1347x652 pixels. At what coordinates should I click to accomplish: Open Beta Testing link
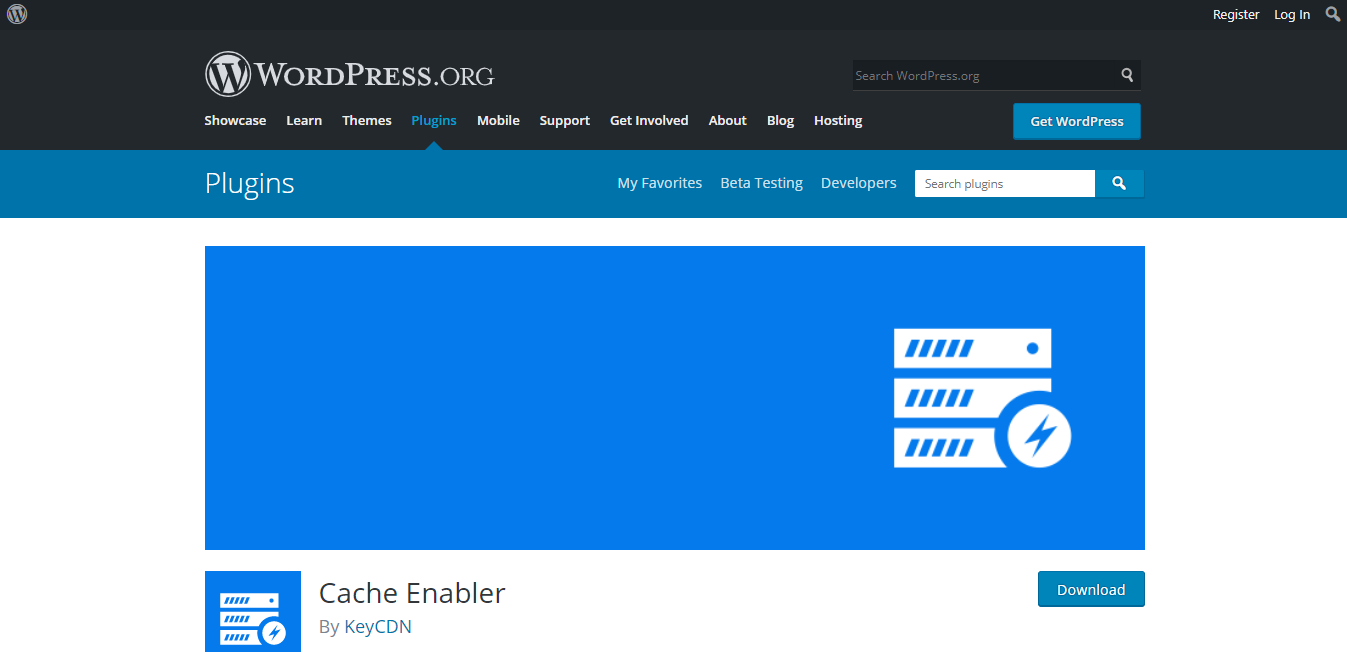coord(762,183)
